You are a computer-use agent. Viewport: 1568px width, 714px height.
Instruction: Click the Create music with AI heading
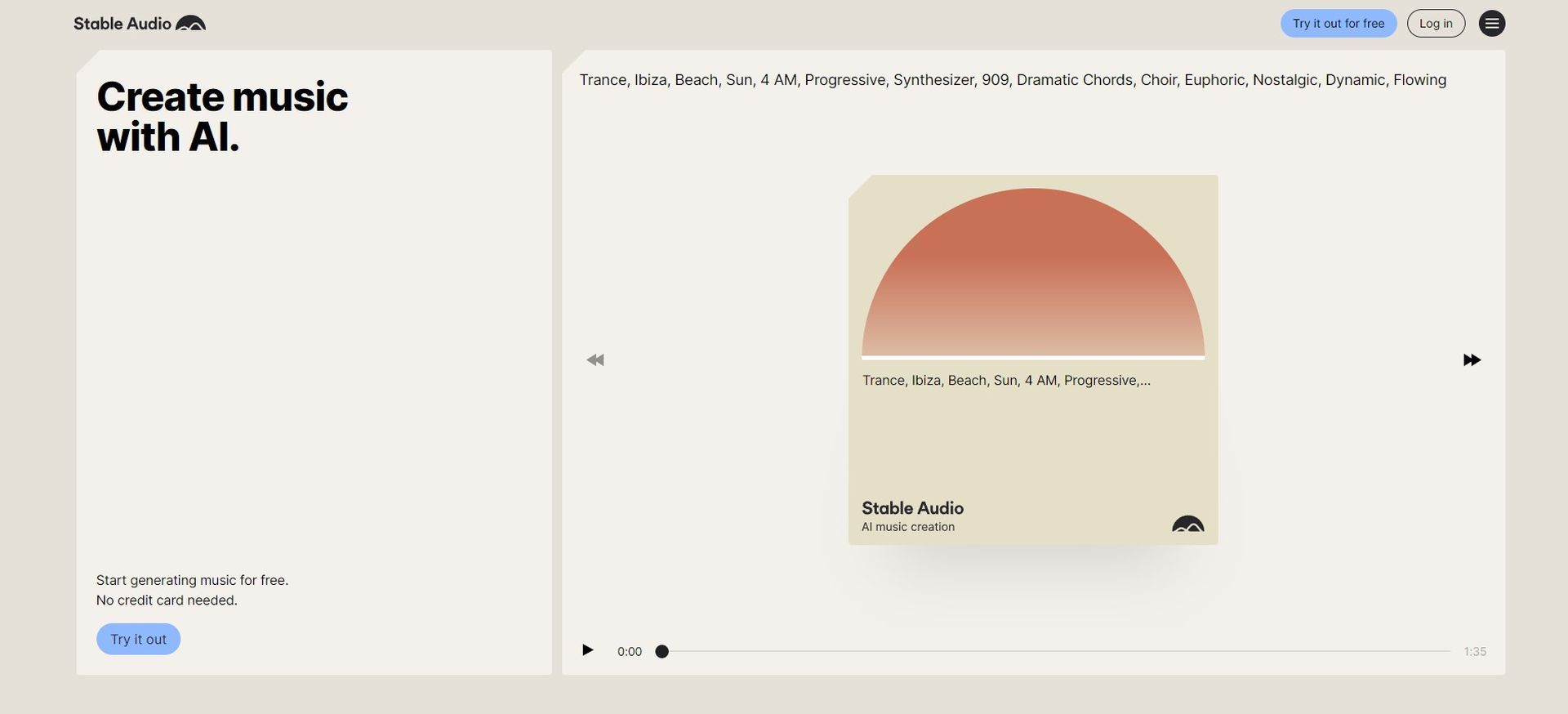click(222, 117)
